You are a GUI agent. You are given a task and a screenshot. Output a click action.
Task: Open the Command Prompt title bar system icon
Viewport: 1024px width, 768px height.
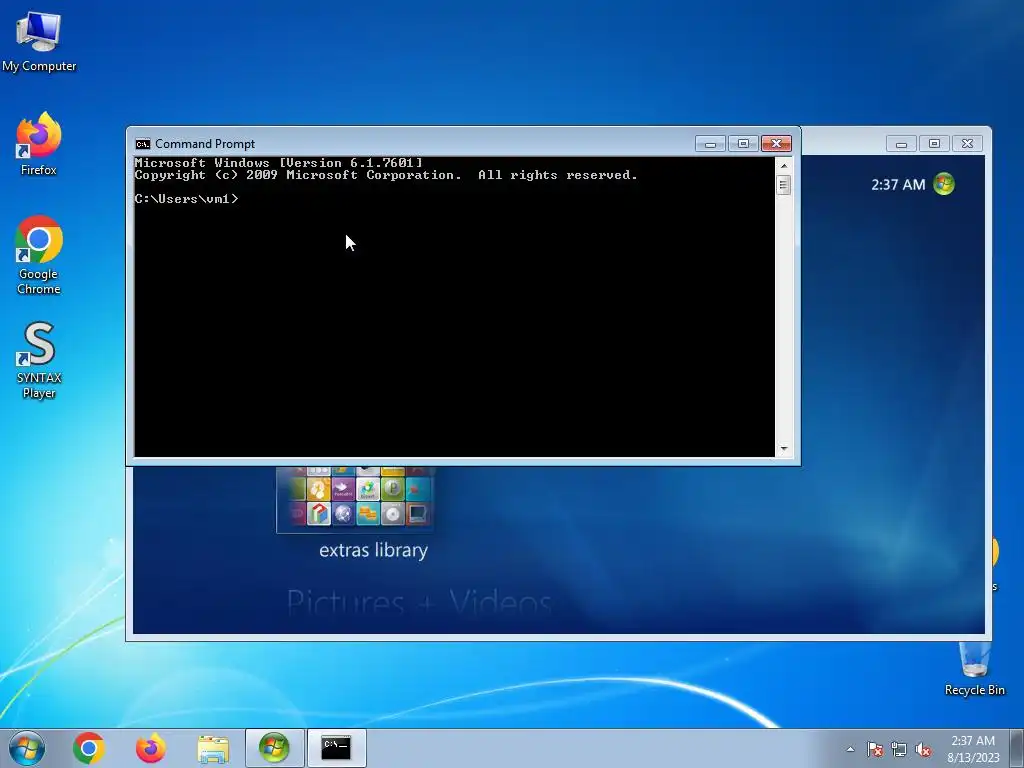pos(142,144)
